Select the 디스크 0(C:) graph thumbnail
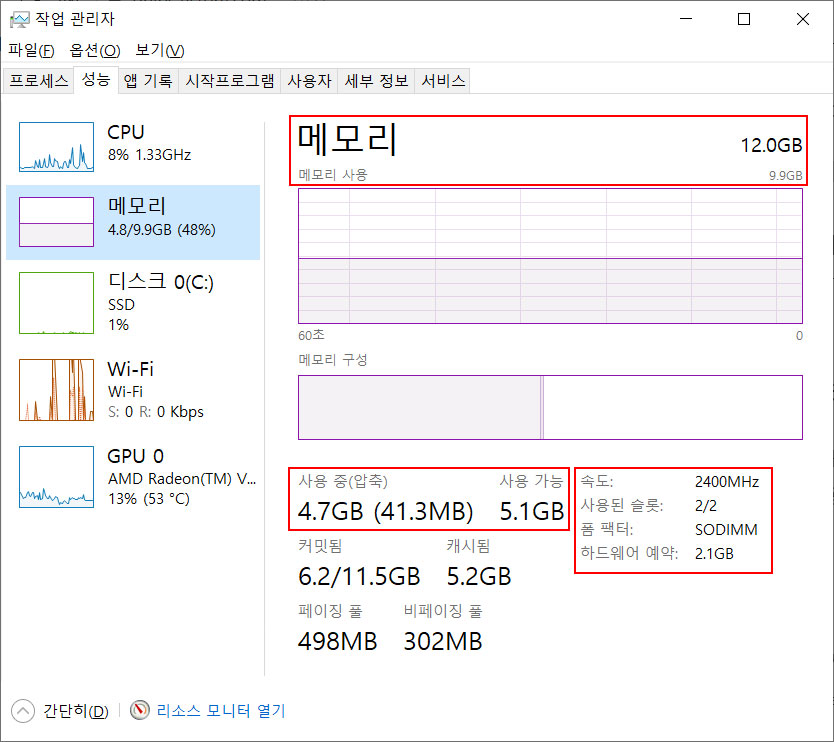Viewport: 834px width, 742px height. (x=56, y=303)
